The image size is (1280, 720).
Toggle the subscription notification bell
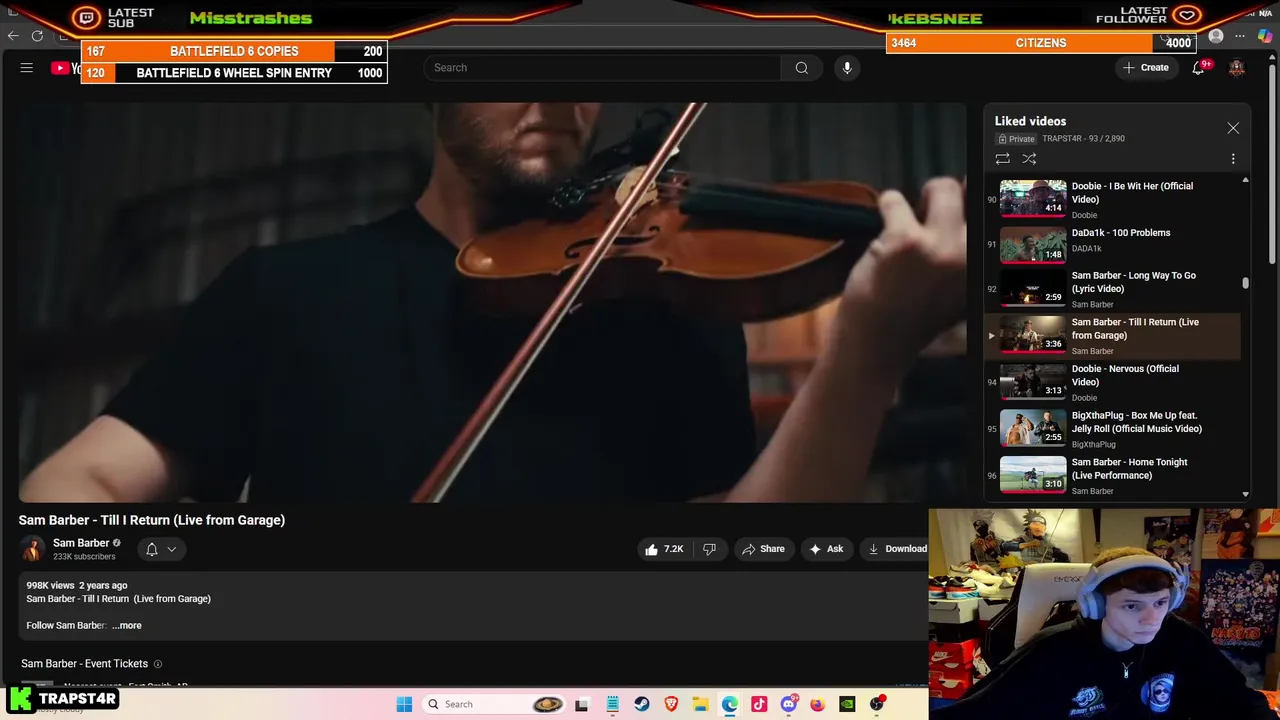152,549
